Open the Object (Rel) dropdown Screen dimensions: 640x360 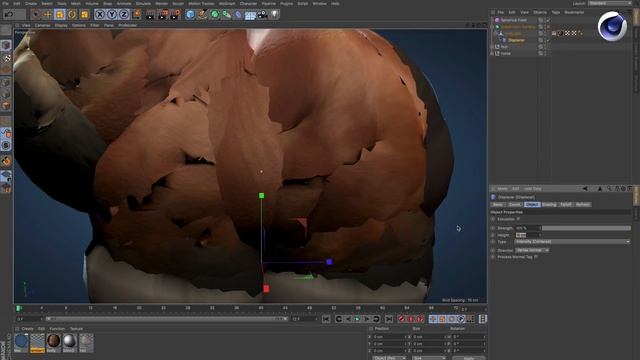click(388, 358)
